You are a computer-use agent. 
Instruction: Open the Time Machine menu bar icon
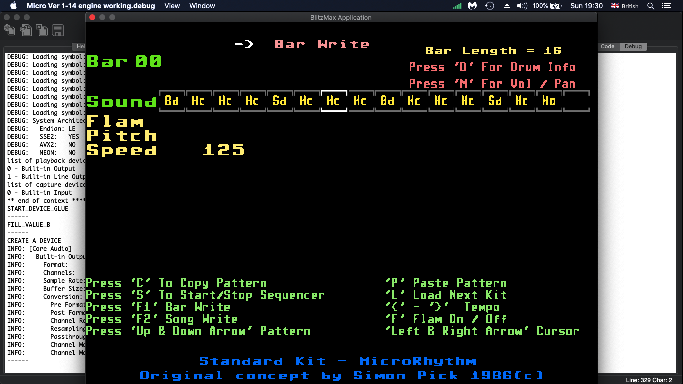coord(490,6)
